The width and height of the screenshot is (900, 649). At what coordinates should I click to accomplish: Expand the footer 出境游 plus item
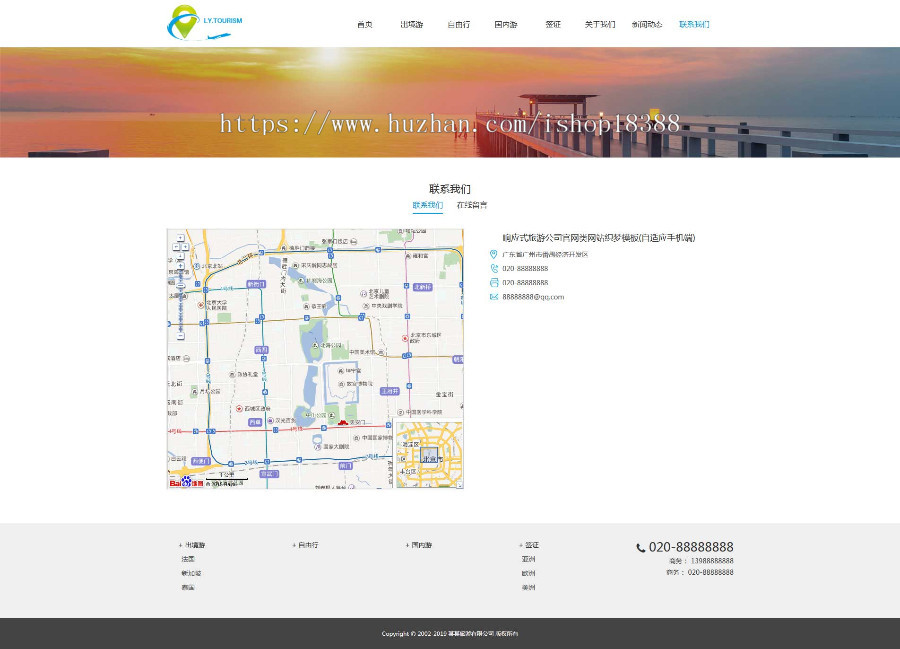click(x=192, y=545)
